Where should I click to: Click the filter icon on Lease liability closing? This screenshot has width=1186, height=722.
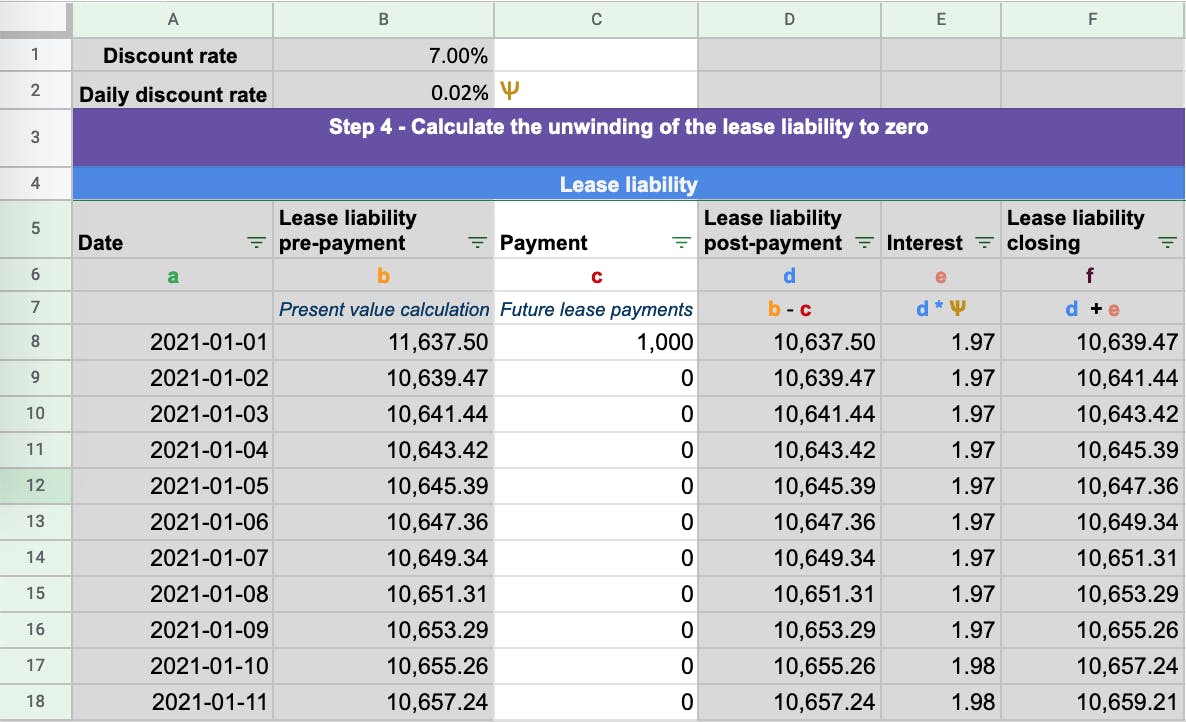coord(1166,242)
